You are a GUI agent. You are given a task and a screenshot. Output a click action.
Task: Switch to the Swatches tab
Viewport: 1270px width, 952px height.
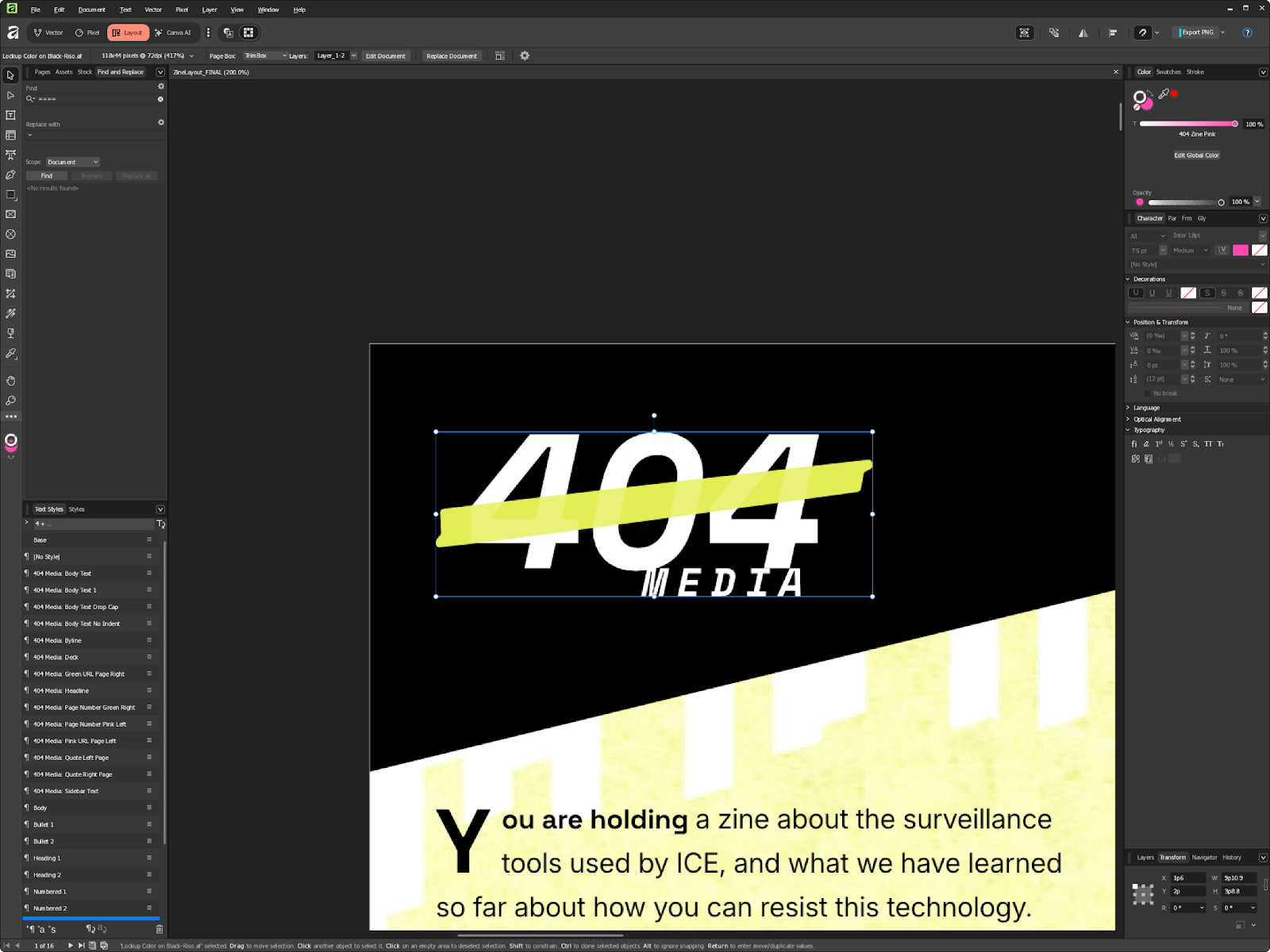tap(1168, 71)
